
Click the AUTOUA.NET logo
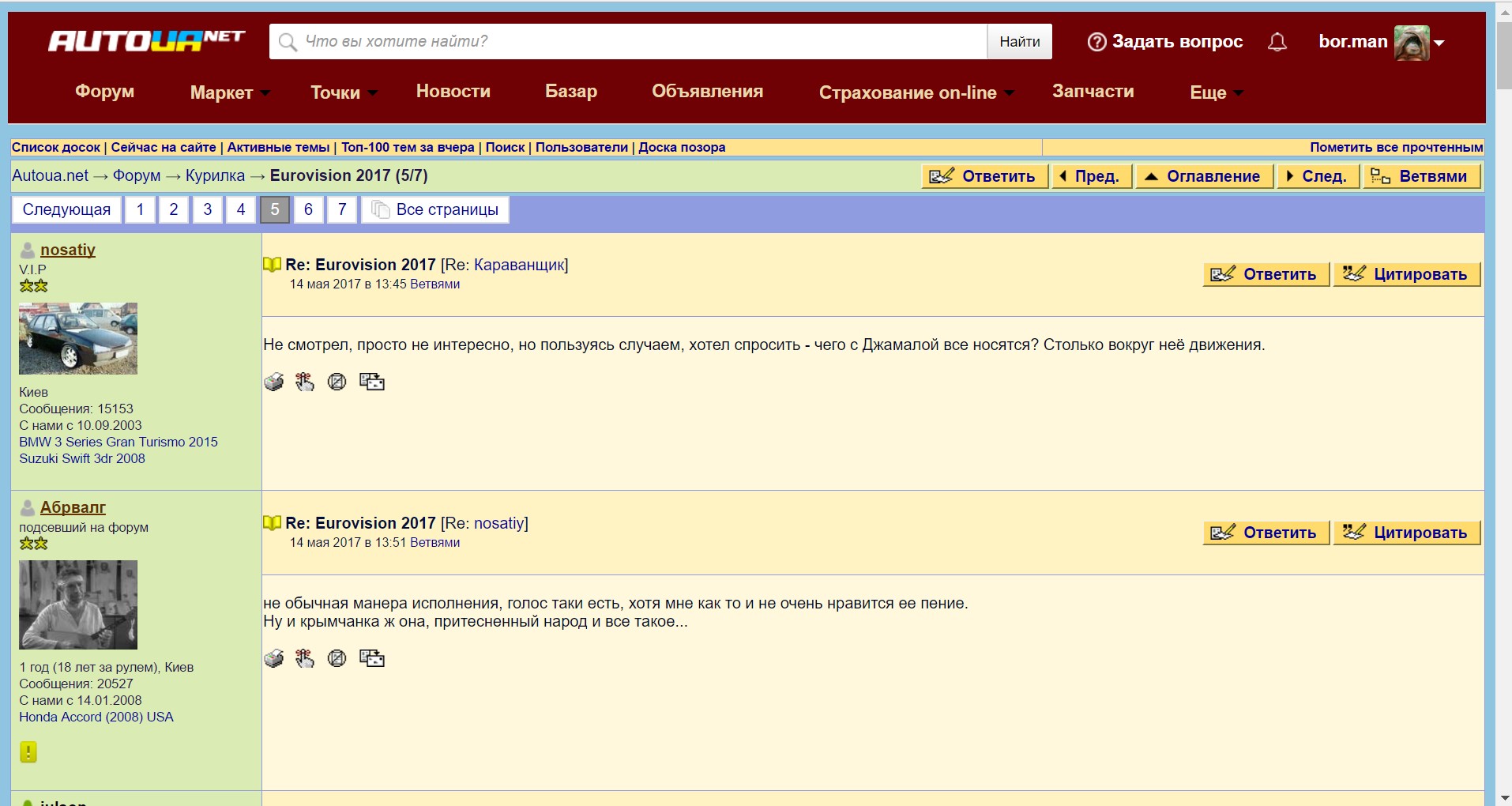tap(146, 40)
